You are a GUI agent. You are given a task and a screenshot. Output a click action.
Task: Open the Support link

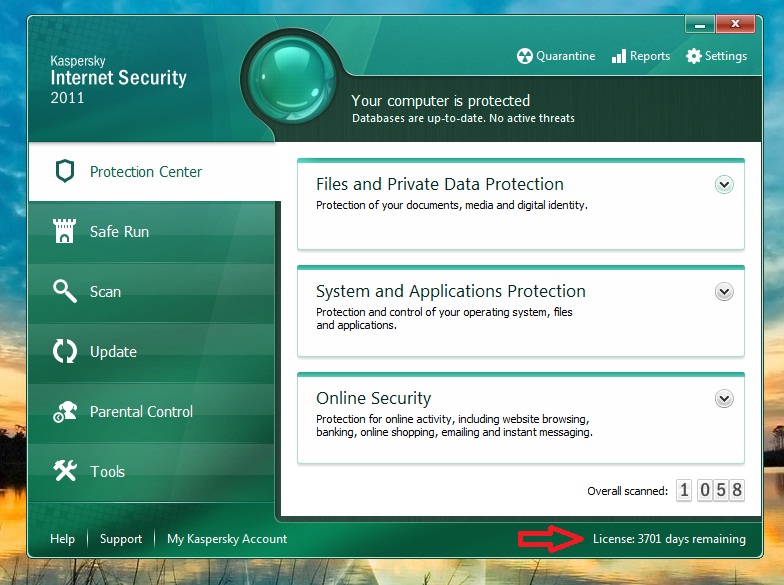[121, 539]
